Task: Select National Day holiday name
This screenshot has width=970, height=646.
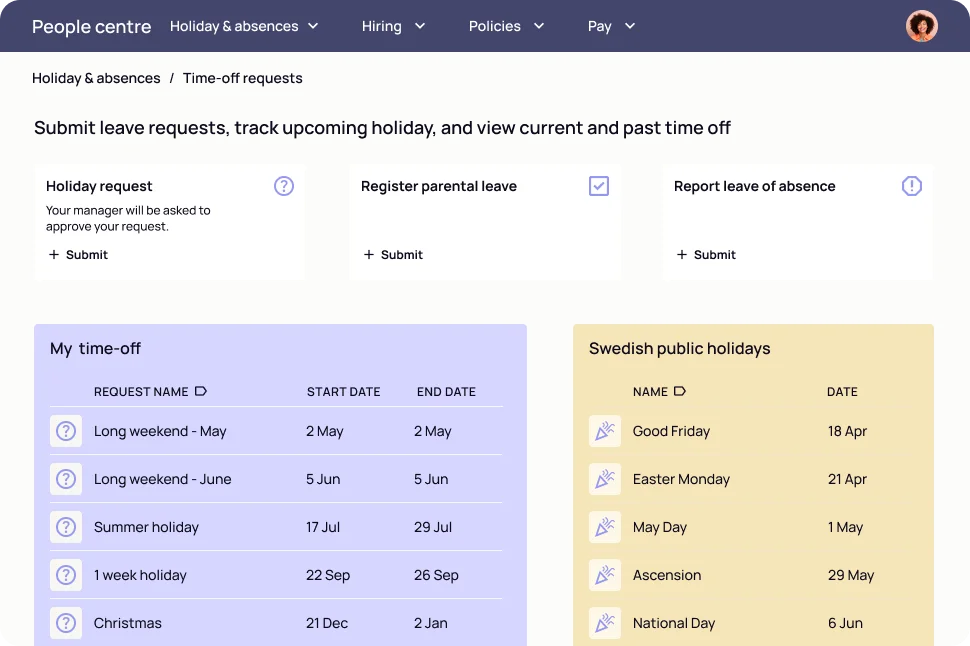Action: 674,623
